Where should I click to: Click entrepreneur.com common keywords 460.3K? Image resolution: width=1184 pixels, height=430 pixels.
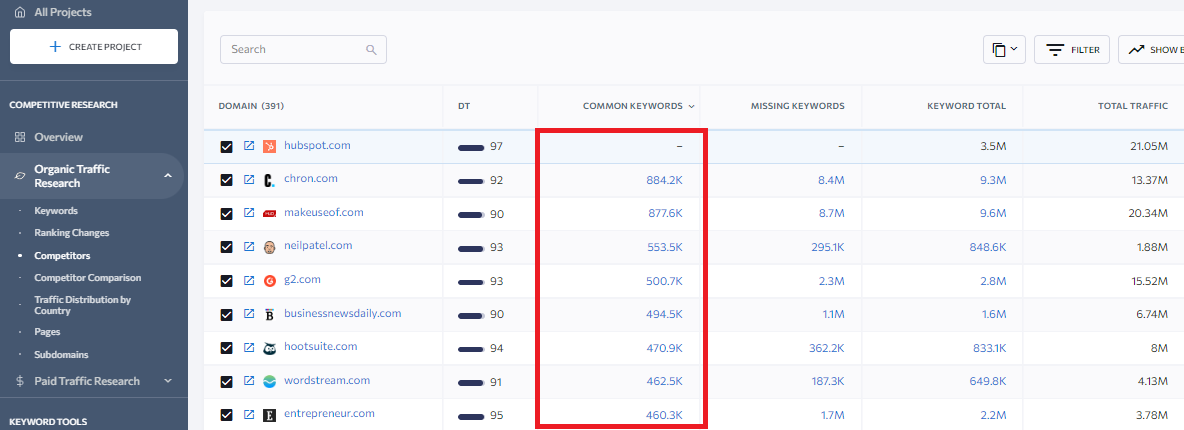[664, 415]
